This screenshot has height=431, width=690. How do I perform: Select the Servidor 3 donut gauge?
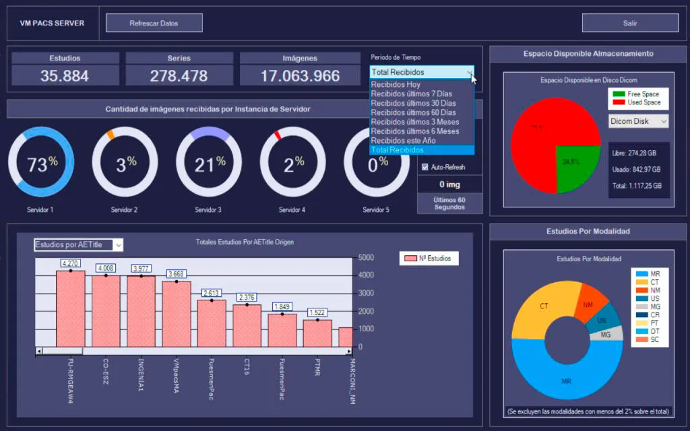208,165
